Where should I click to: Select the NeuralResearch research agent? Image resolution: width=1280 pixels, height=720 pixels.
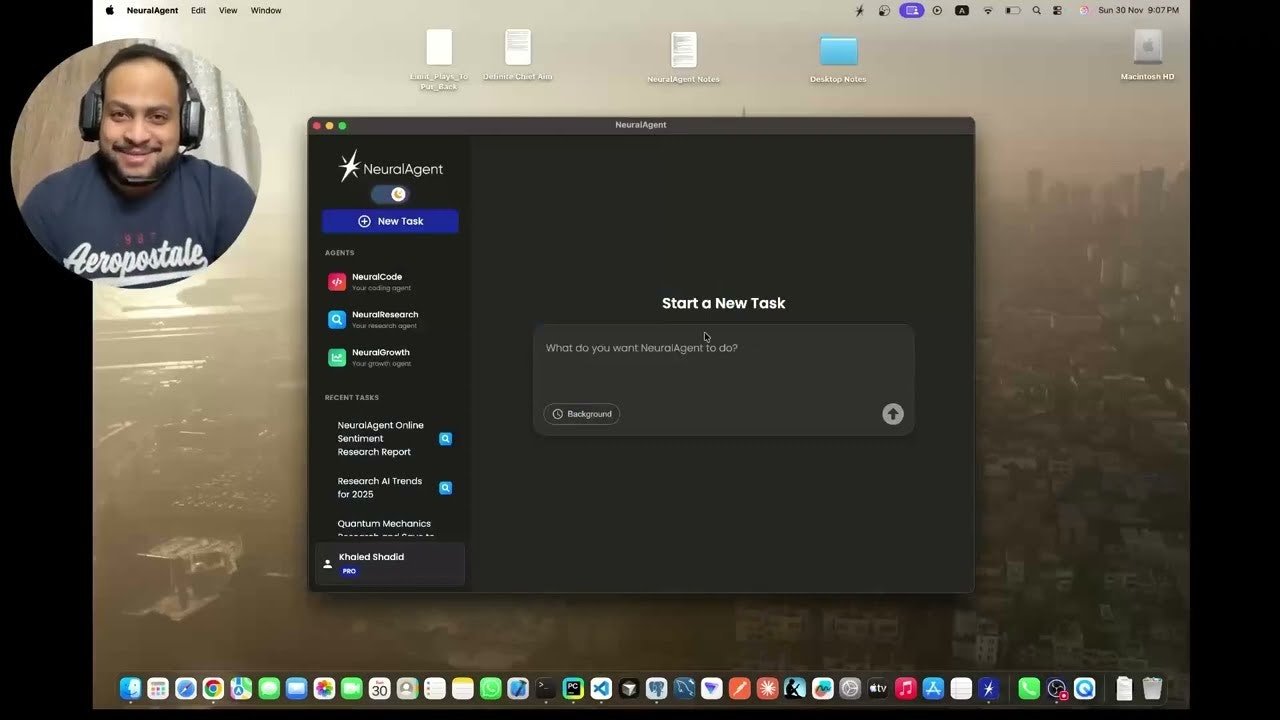(x=390, y=320)
